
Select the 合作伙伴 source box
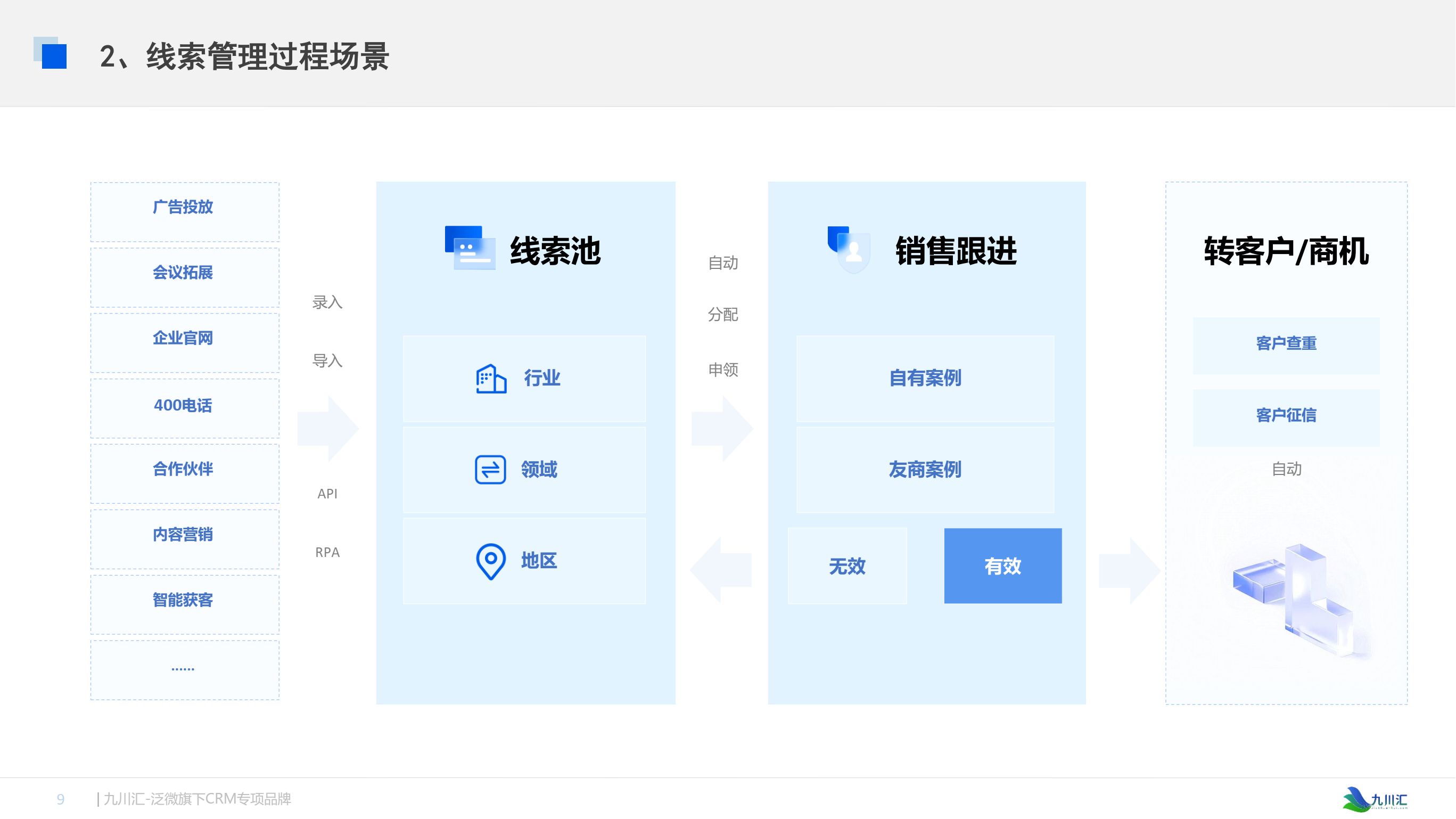[185, 473]
